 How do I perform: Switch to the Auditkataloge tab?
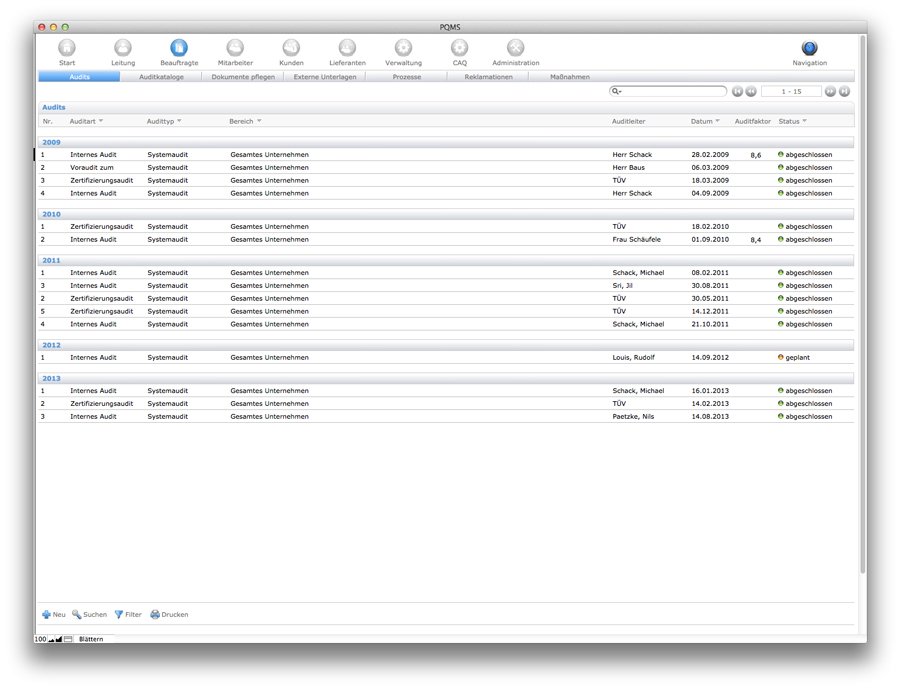click(x=163, y=76)
